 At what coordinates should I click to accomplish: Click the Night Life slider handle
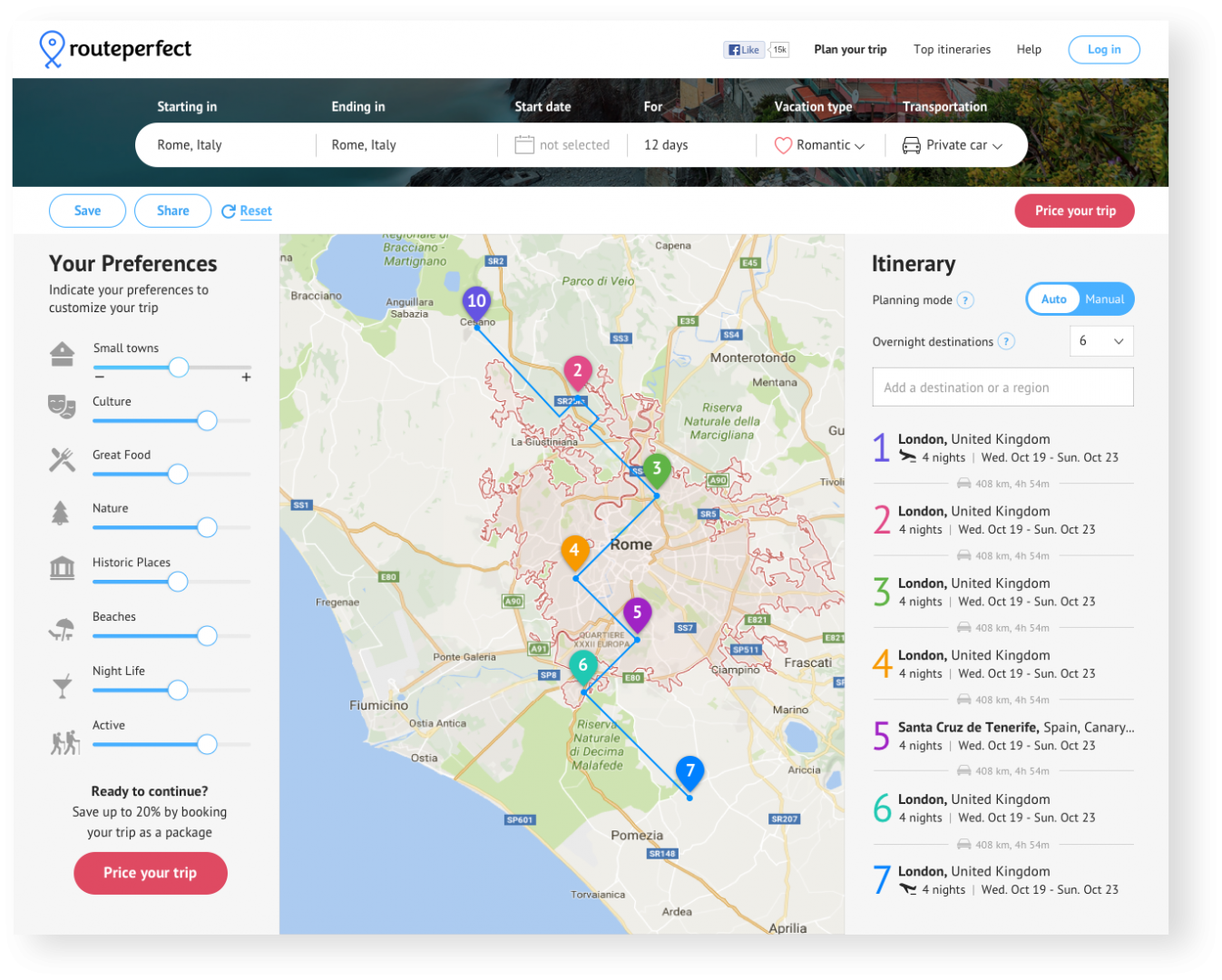click(178, 691)
